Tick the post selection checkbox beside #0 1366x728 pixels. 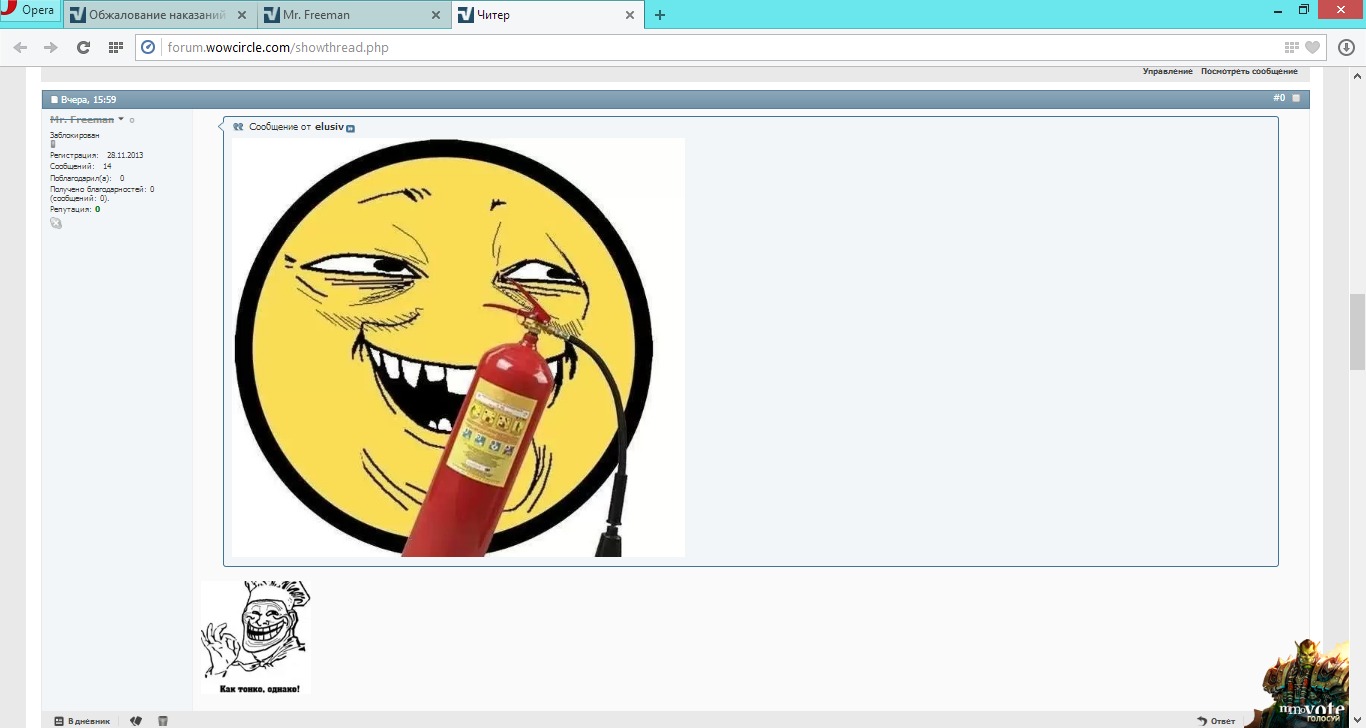tap(1296, 98)
